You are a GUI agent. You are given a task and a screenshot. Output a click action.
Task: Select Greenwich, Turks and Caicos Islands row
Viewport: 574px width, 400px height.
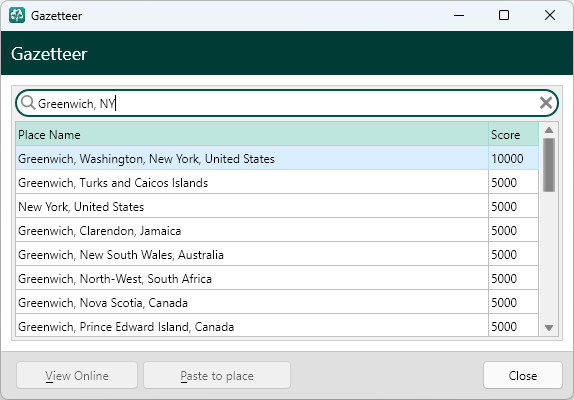(277, 182)
